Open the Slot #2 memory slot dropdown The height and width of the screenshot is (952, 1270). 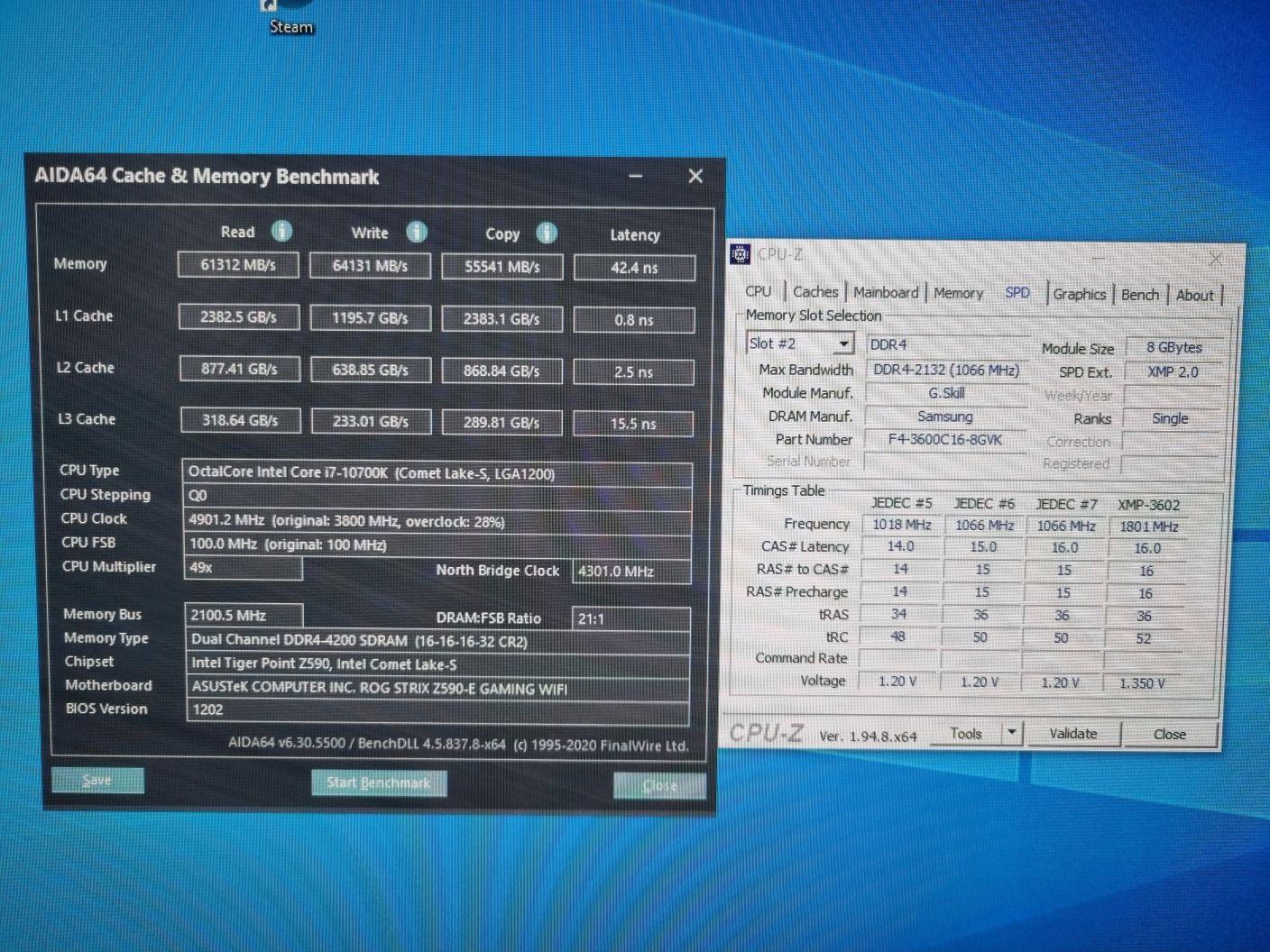click(x=843, y=343)
